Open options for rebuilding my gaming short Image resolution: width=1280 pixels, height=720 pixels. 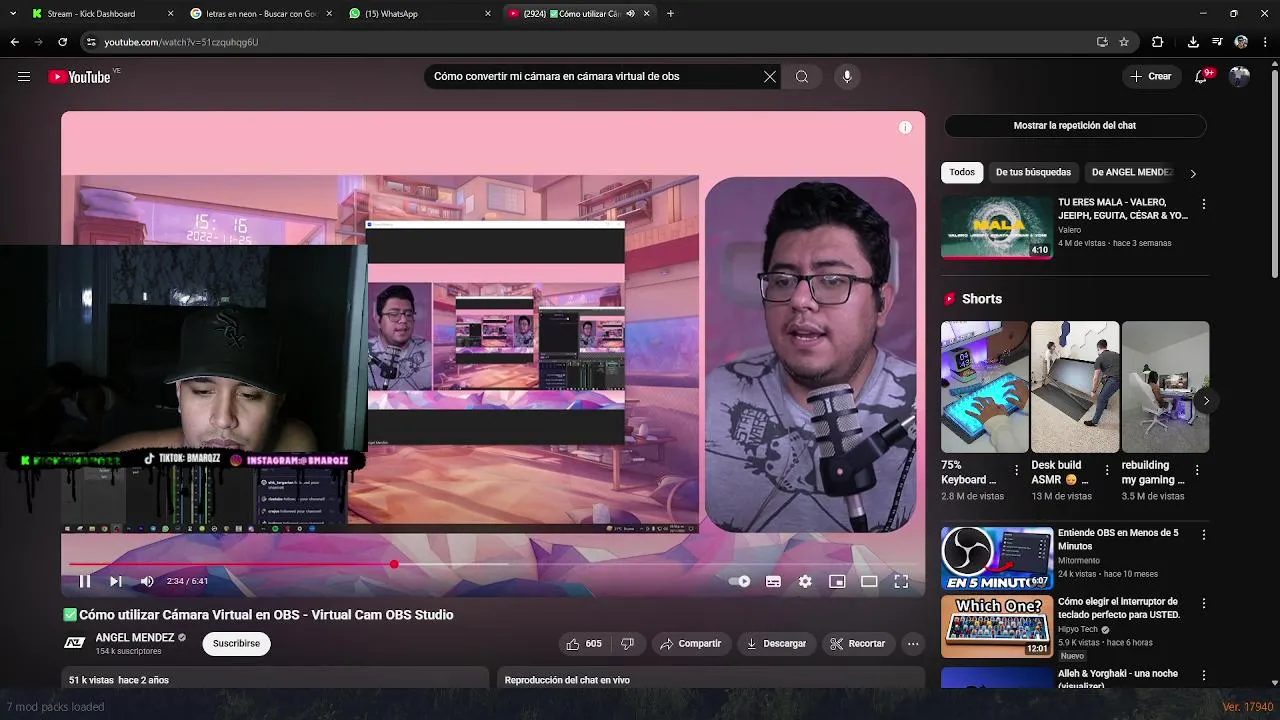click(x=1197, y=470)
